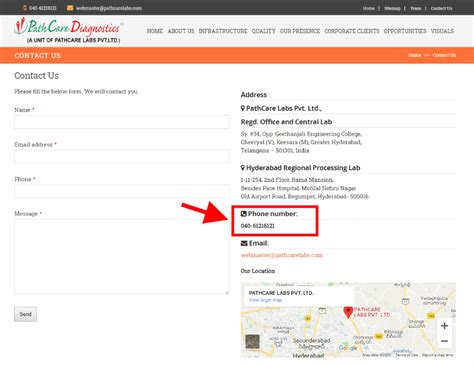Image resolution: width=474 pixels, height=366 pixels.
Task: Click the Contact Us link in top bar
Action: click(x=441, y=8)
